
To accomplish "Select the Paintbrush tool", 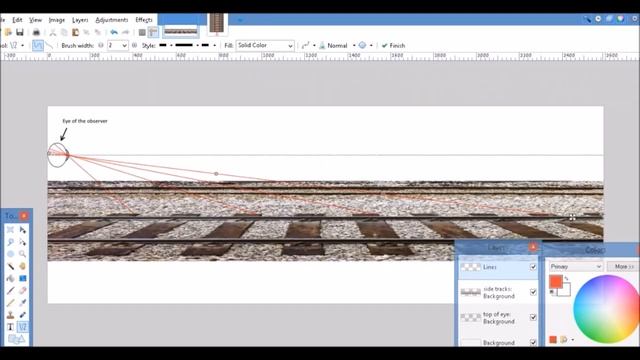I will (10, 291).
